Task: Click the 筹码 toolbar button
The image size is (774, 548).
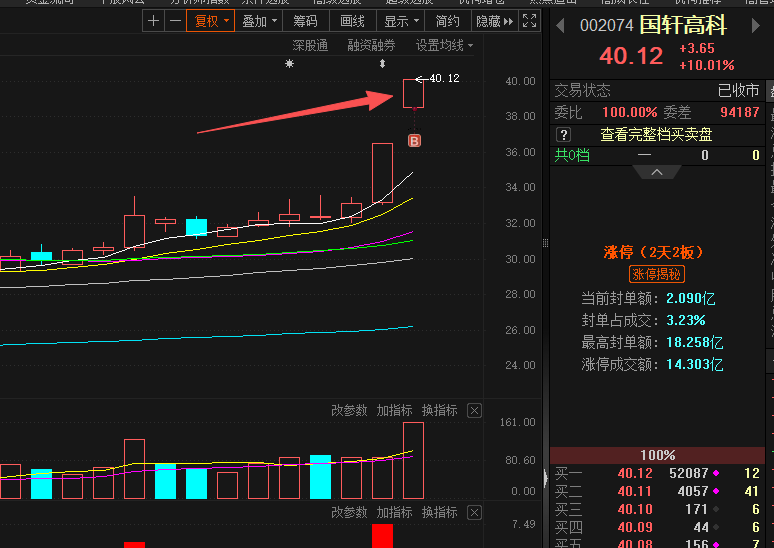Action: coord(305,21)
